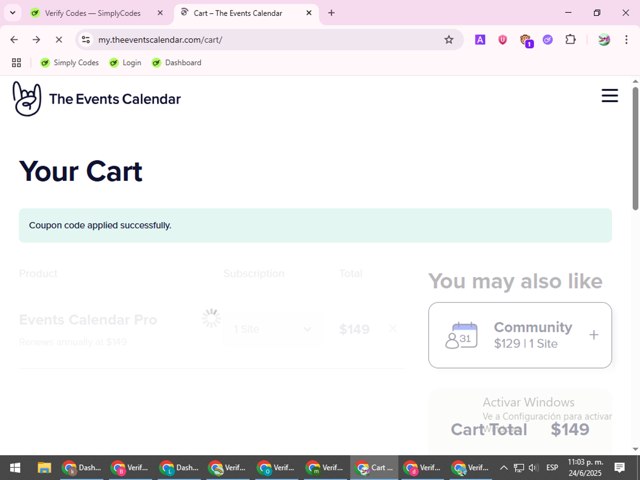Stop loading the page
The height and width of the screenshot is (480, 640).
[x=59, y=40]
